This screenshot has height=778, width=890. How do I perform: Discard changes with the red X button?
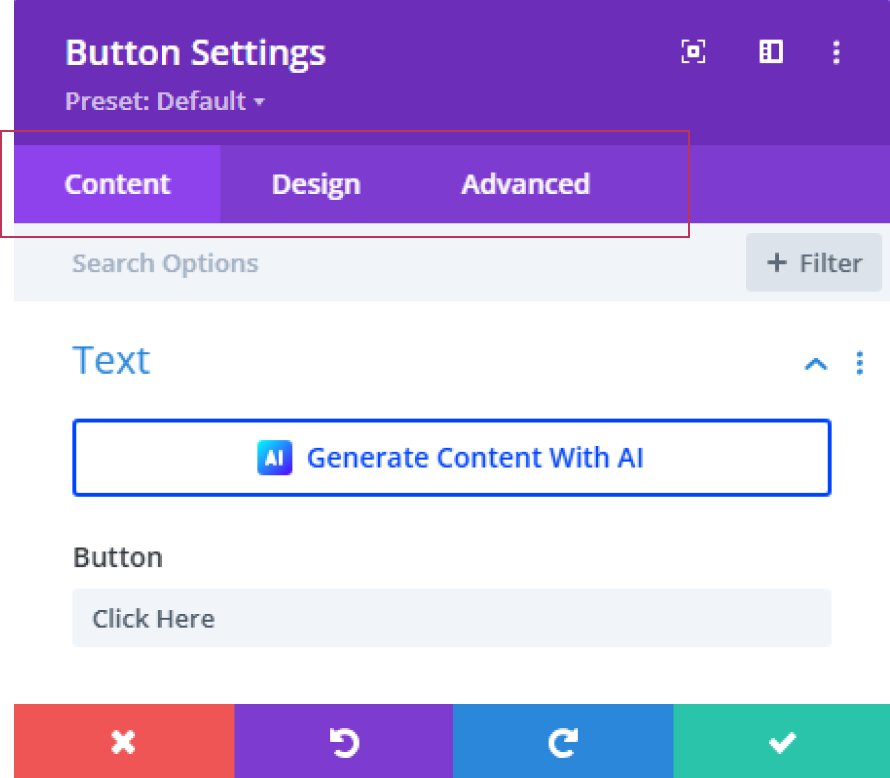click(123, 741)
